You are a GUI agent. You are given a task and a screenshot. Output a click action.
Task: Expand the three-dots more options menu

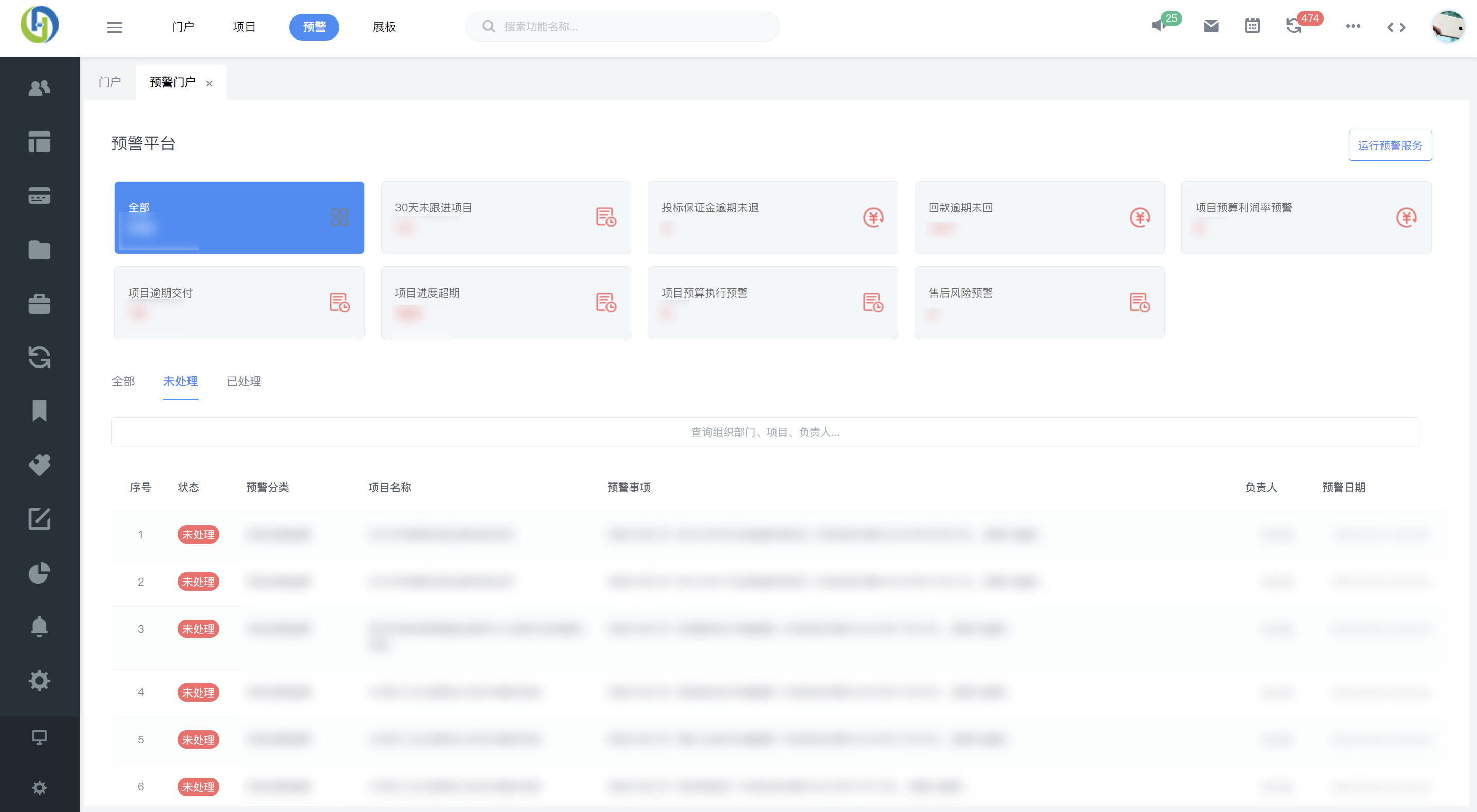click(x=1353, y=26)
